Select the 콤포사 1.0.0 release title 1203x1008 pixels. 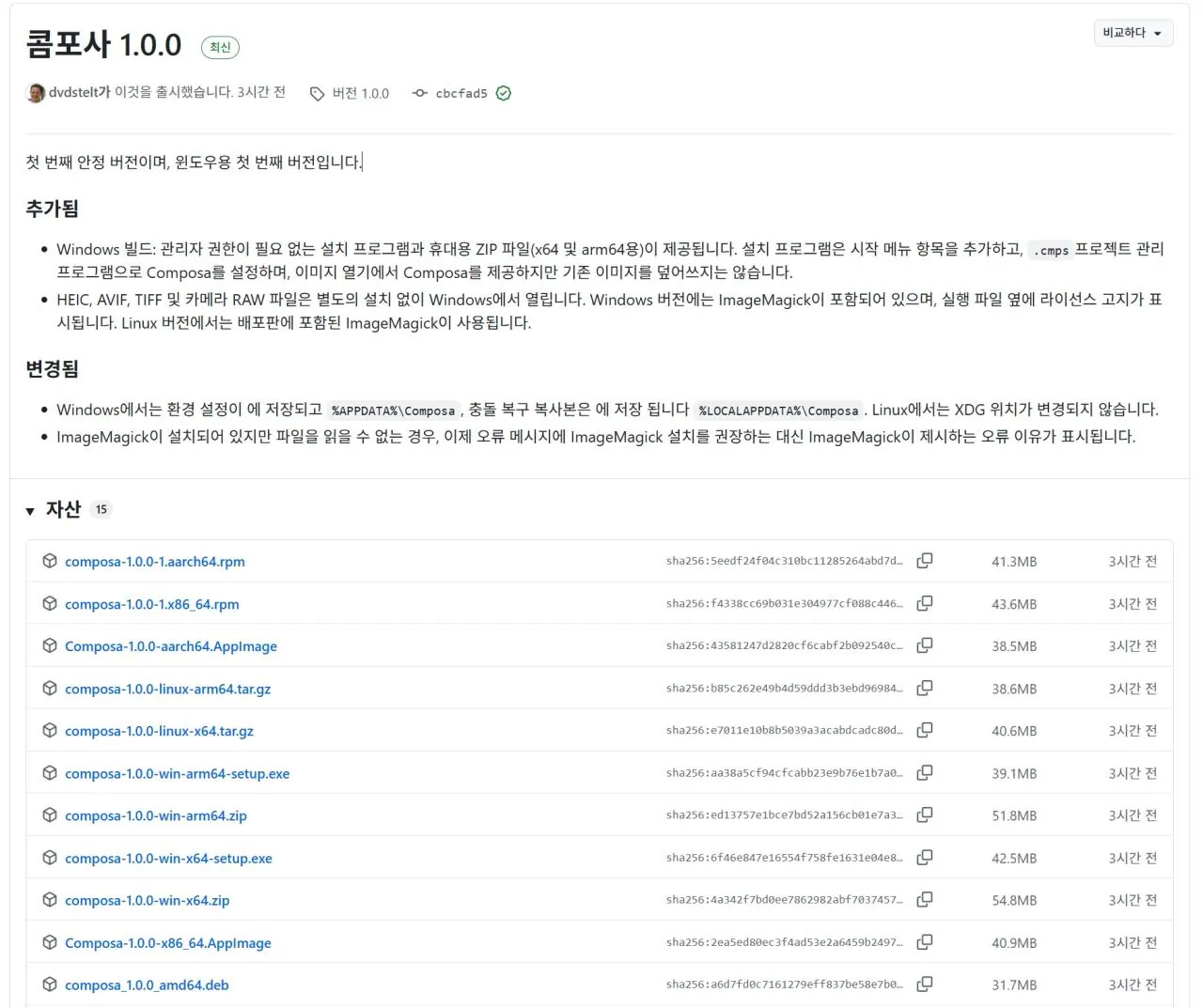point(103,44)
